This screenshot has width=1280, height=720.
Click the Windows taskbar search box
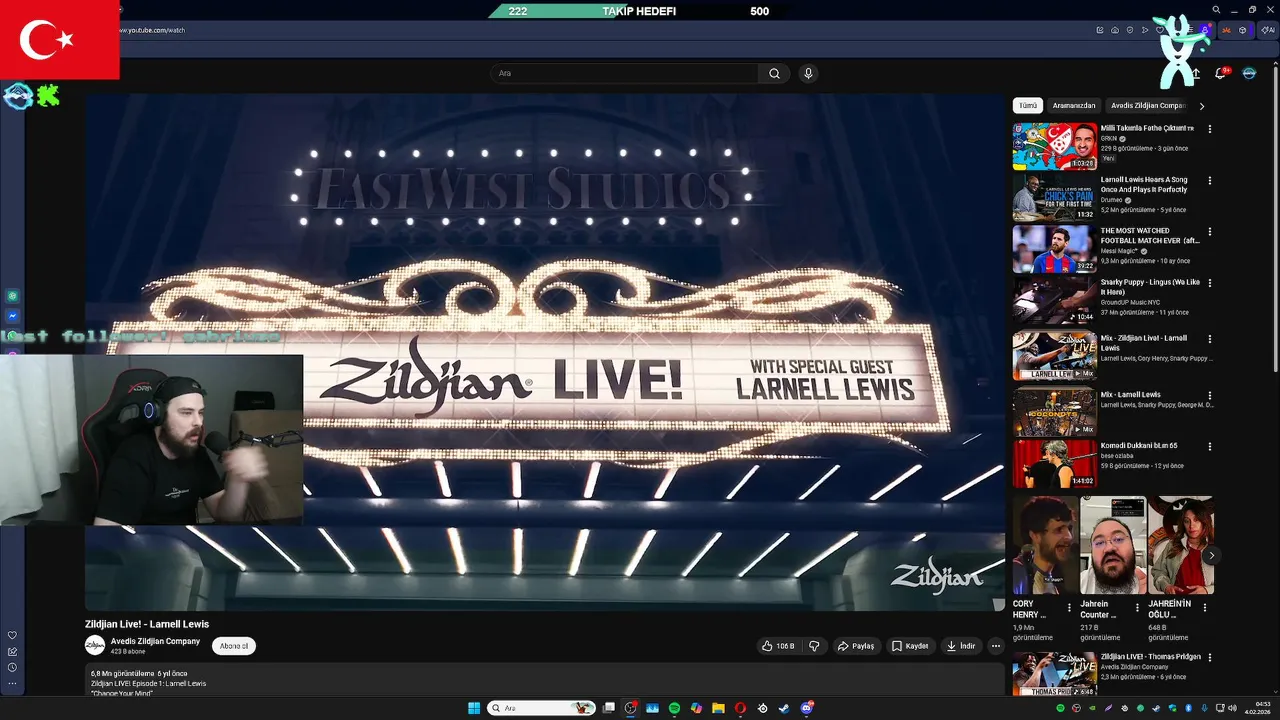click(542, 708)
